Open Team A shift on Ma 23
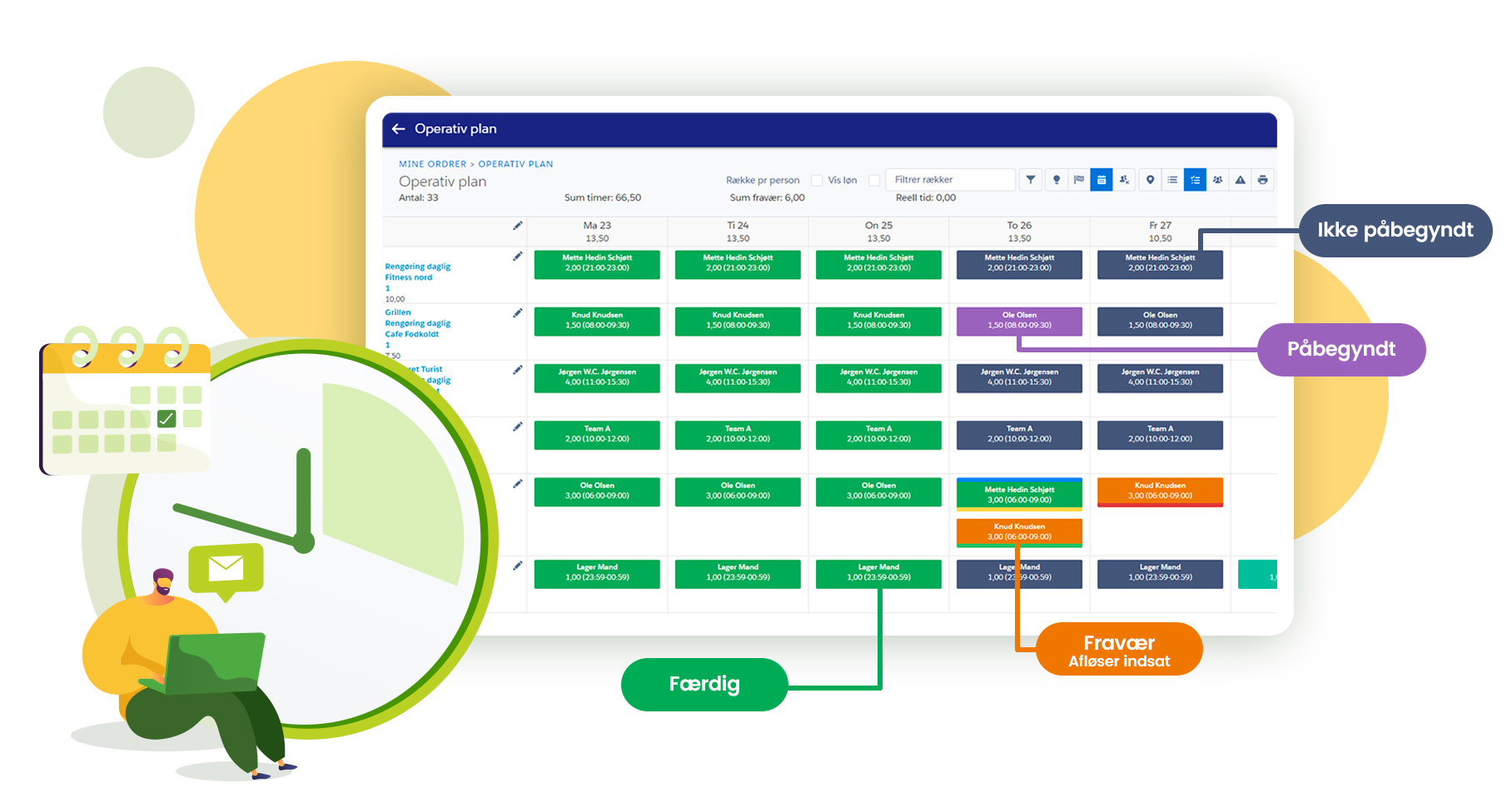1512x803 pixels. (597, 435)
